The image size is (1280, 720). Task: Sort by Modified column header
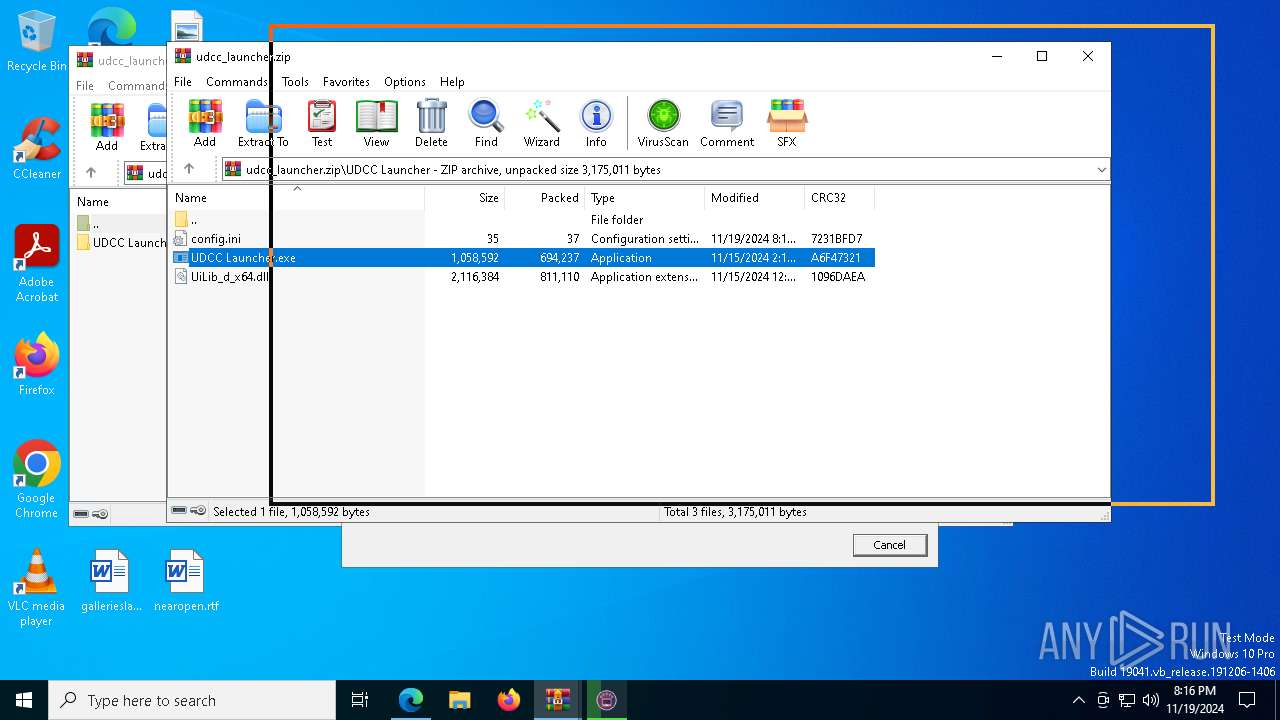click(755, 198)
